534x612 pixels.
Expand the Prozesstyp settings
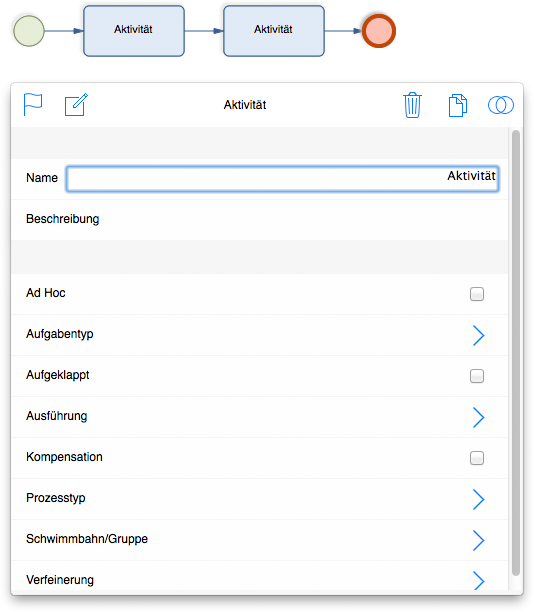click(478, 499)
